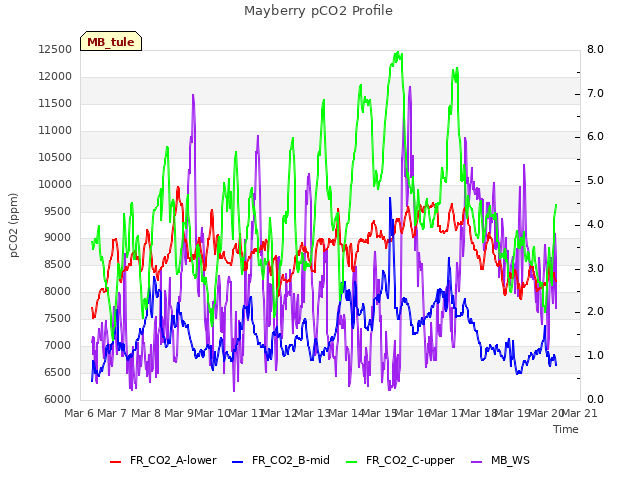The width and height of the screenshot is (640, 480).
Task: Click the FR_CO2_A-lower legend entry
Action: pyautogui.click(x=163, y=460)
